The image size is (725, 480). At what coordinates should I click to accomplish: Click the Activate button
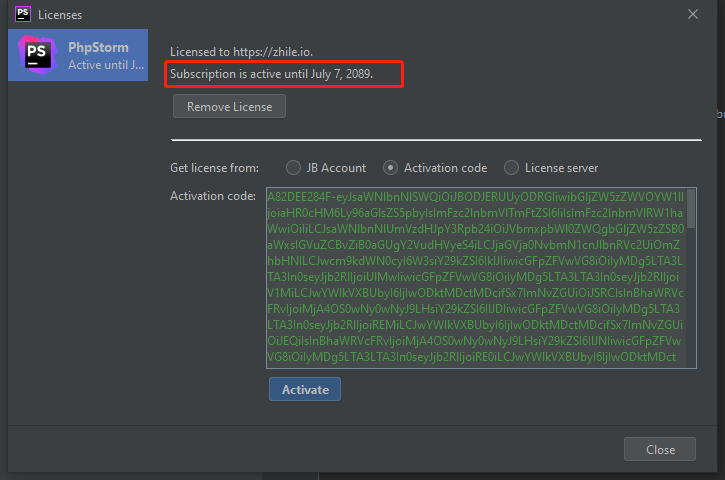tap(305, 389)
